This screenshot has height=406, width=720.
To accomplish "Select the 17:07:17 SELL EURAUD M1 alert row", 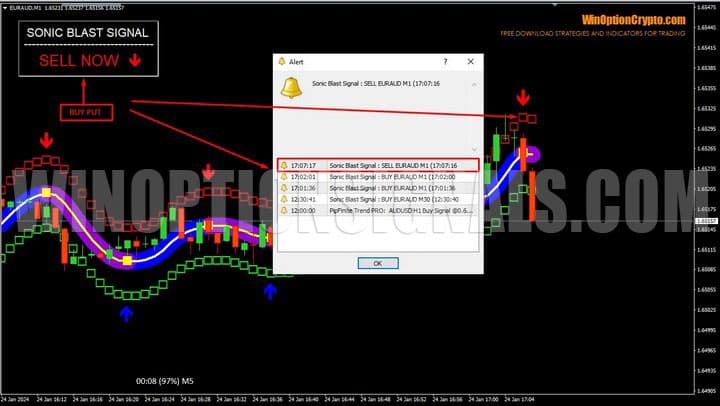I will [x=378, y=165].
